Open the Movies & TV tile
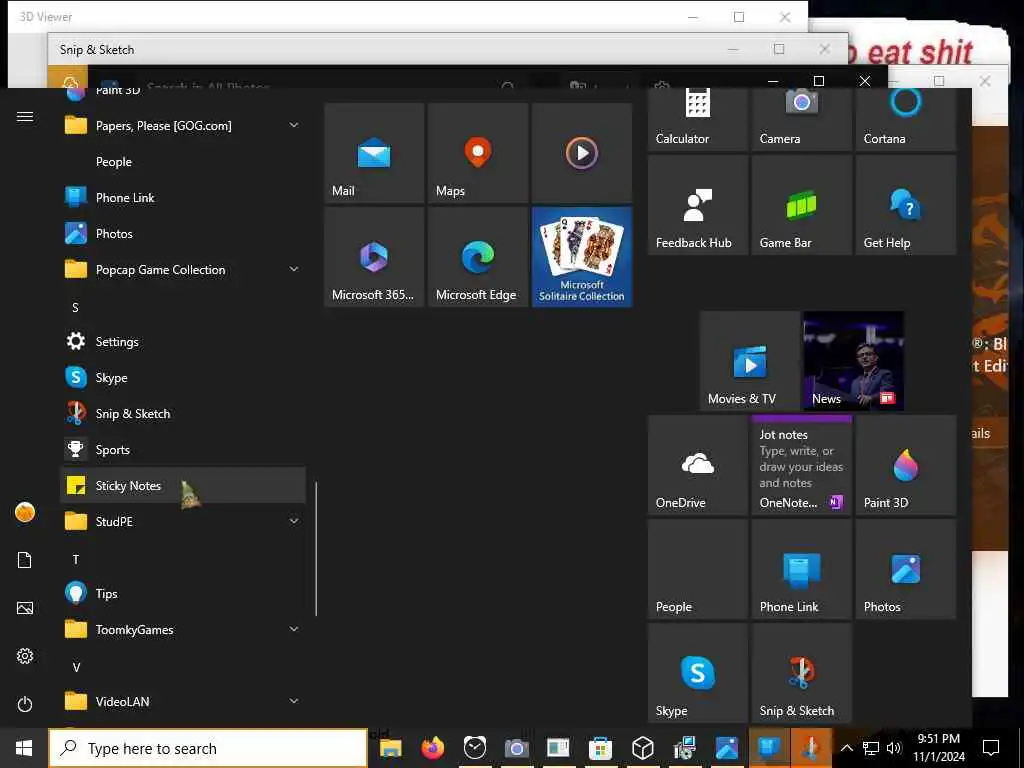Screen dimensions: 1024x768 pyautogui.click(x=750, y=360)
